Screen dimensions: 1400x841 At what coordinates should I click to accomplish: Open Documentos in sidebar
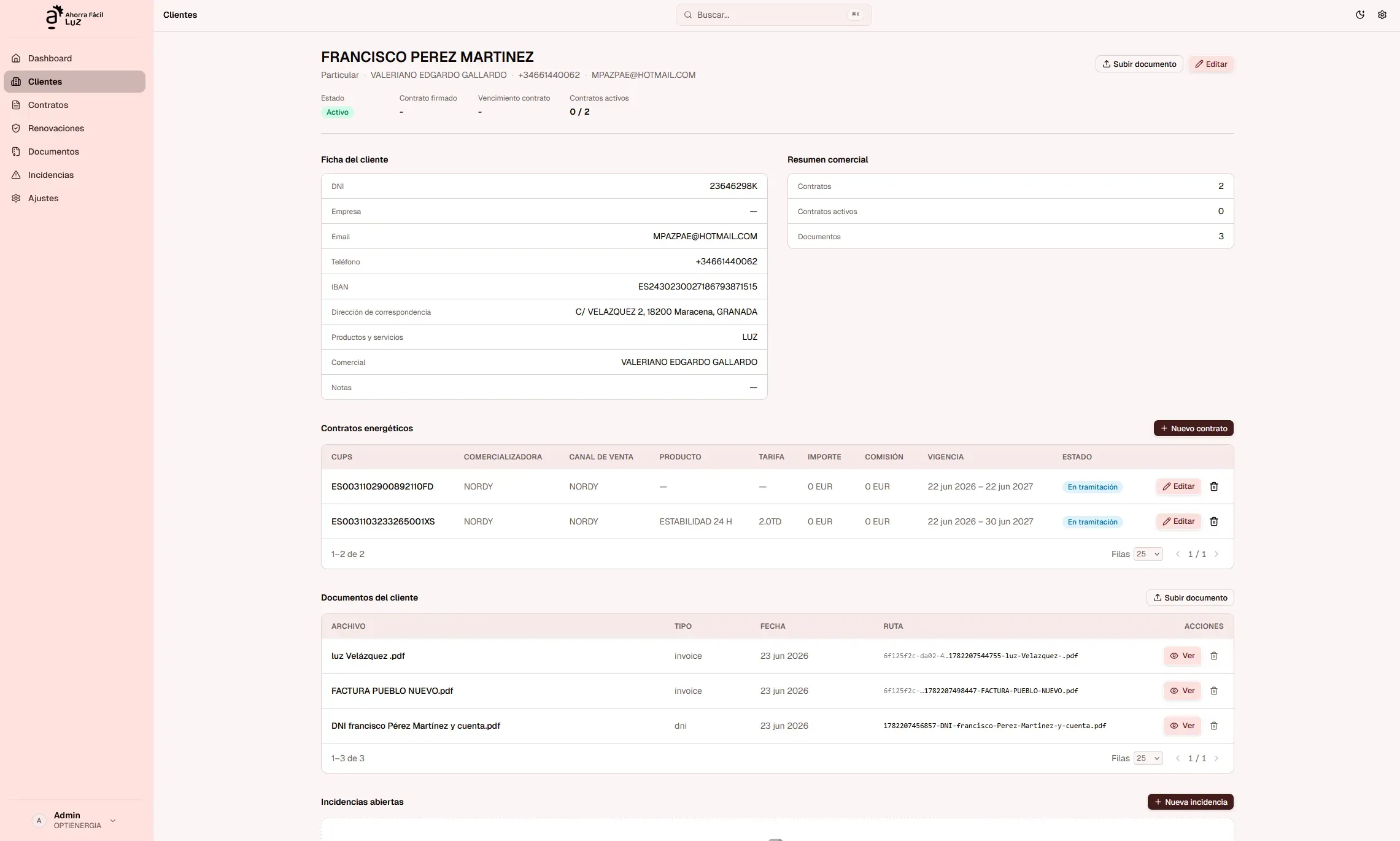74,152
